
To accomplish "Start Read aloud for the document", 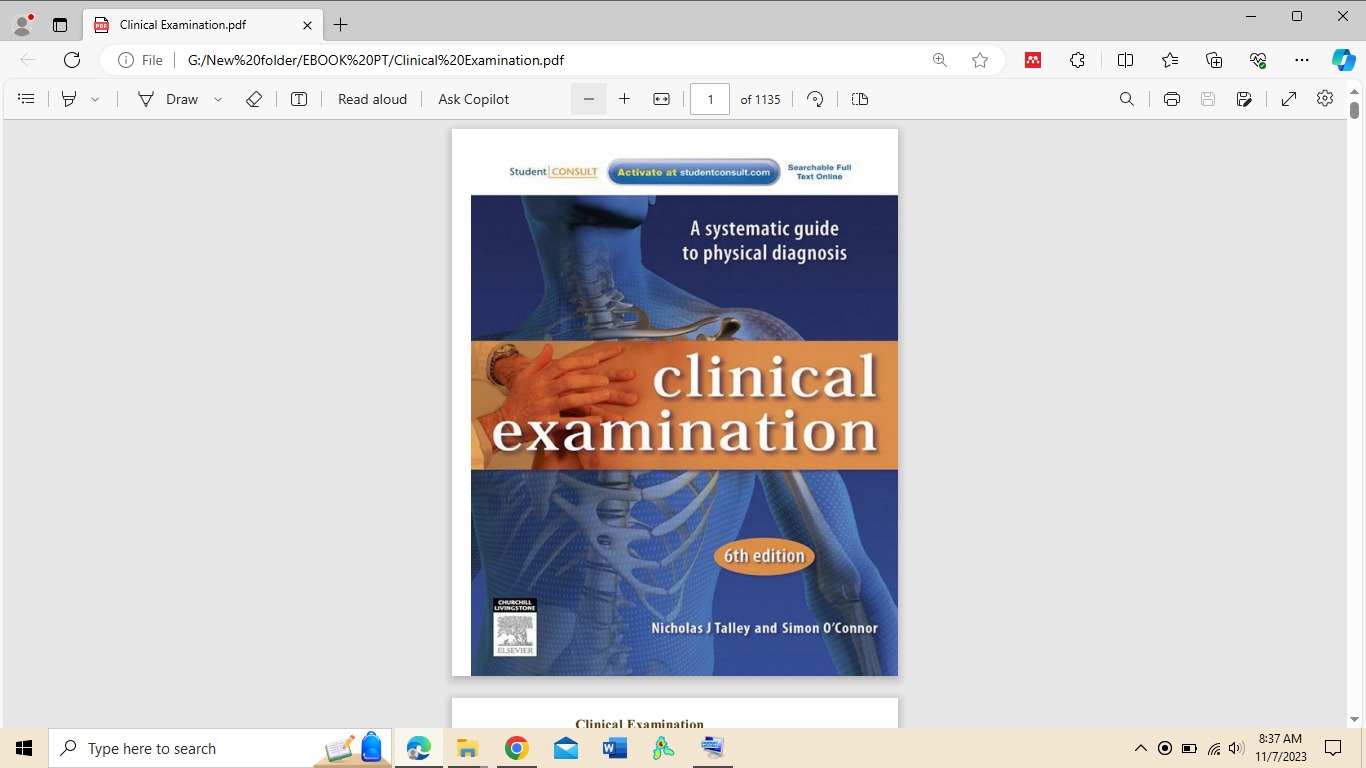I will pos(371,99).
